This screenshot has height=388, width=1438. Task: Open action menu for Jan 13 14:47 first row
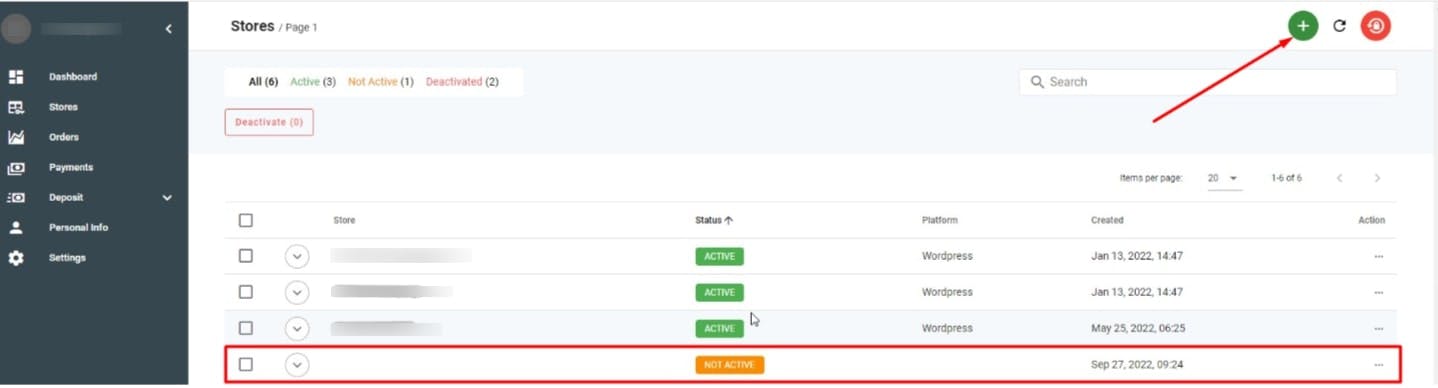pos(1378,256)
